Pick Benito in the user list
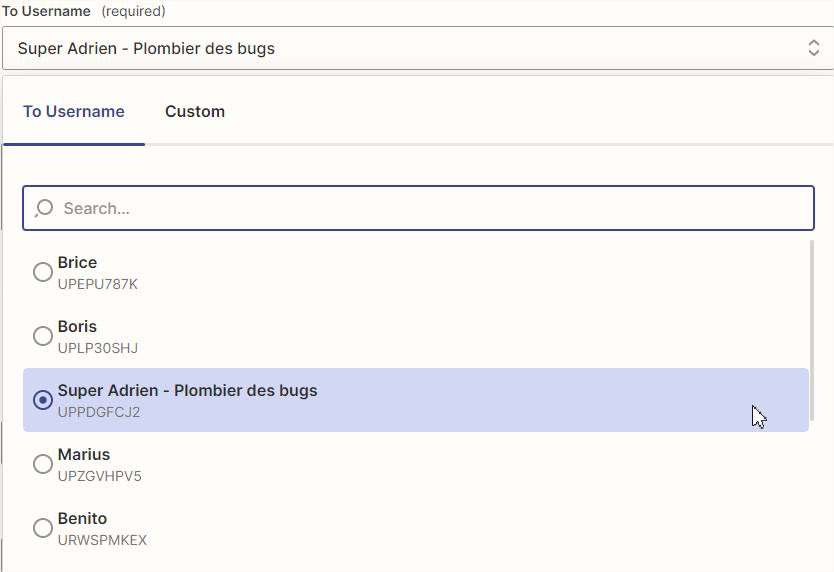This screenshot has width=834, height=572. tap(83, 519)
